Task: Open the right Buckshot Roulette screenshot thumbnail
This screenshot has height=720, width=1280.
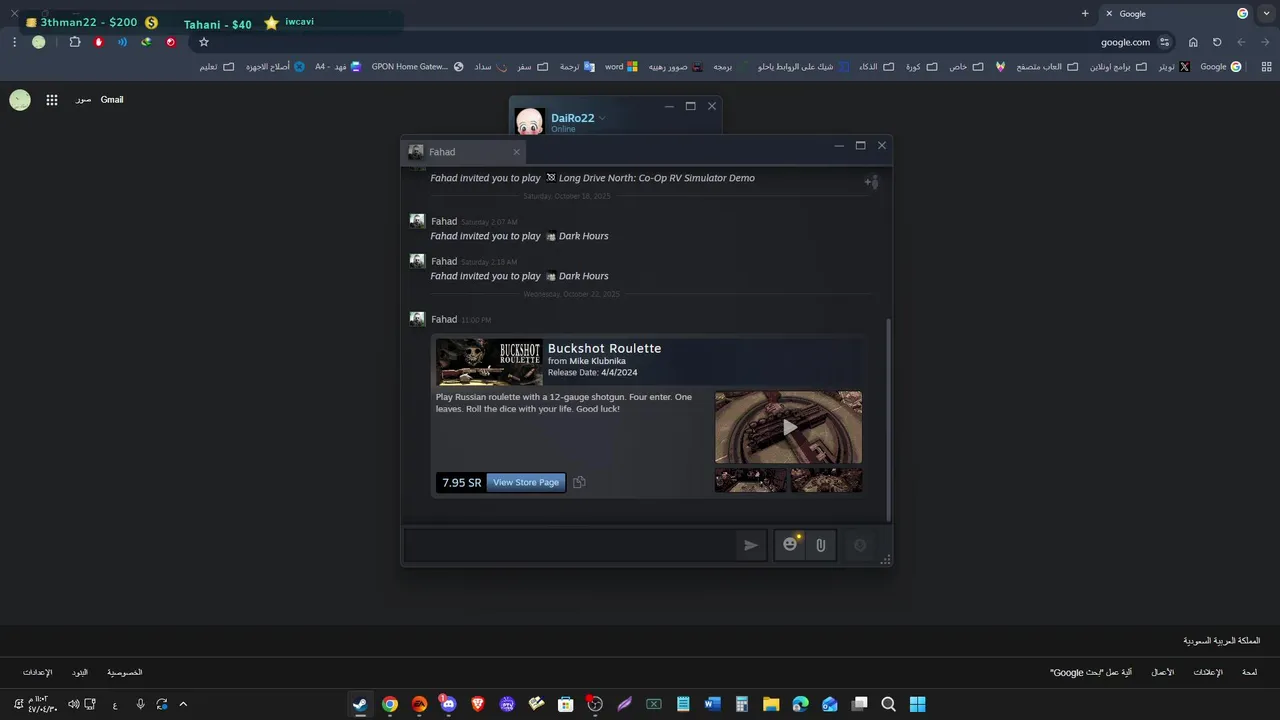Action: pos(826,480)
